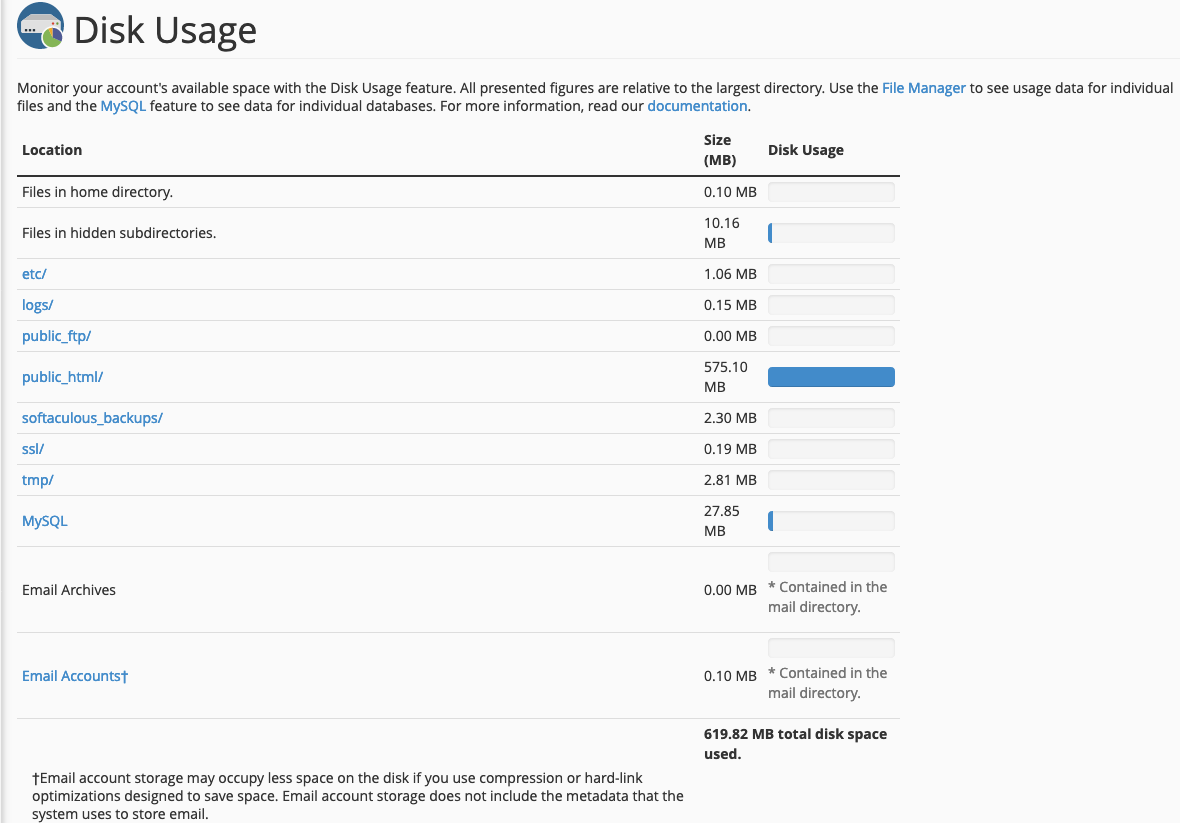Open the Email Accounts link
The width and height of the screenshot is (1180, 823).
pos(75,676)
